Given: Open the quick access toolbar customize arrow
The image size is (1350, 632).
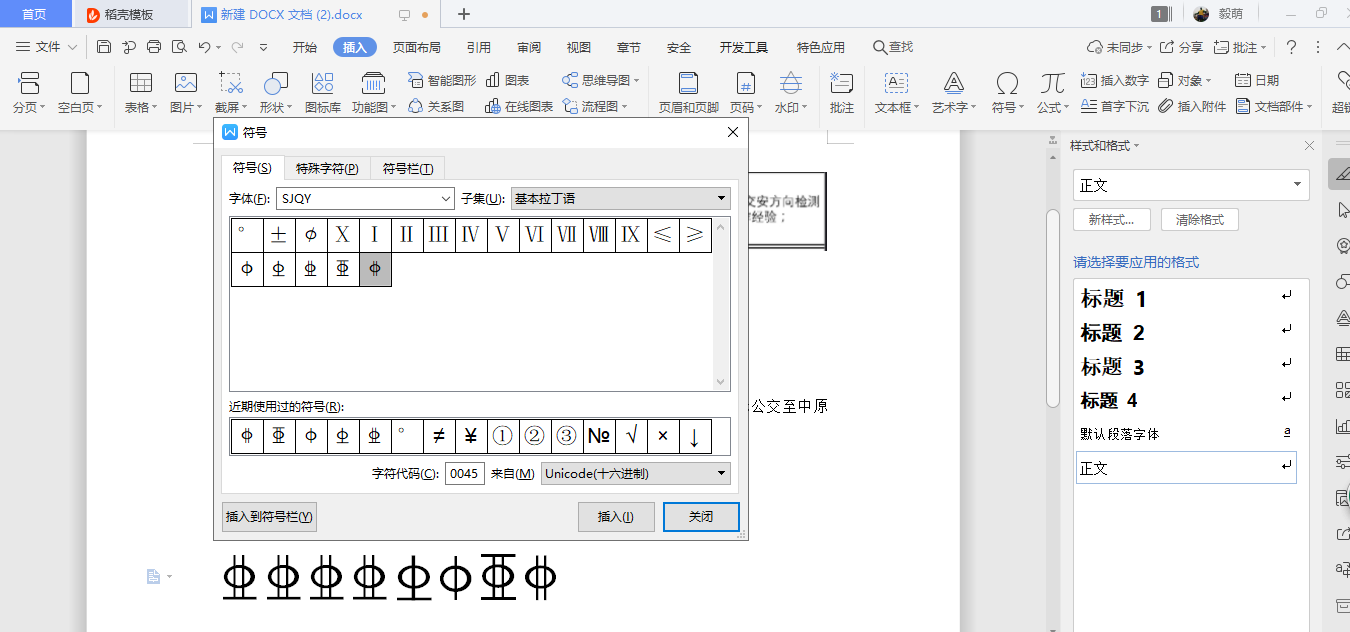Looking at the screenshot, I should pyautogui.click(x=264, y=47).
